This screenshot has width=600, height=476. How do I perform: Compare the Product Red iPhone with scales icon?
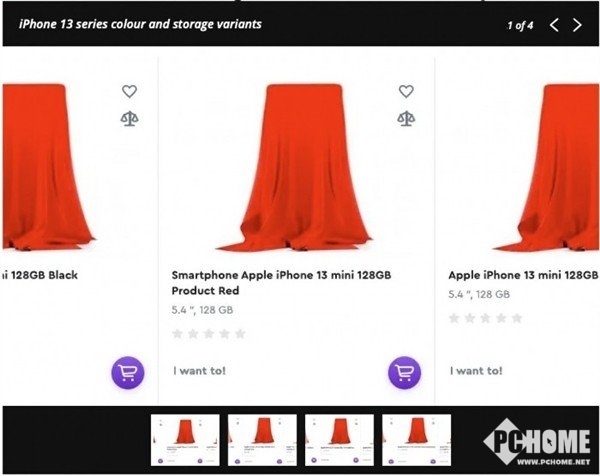point(406,119)
